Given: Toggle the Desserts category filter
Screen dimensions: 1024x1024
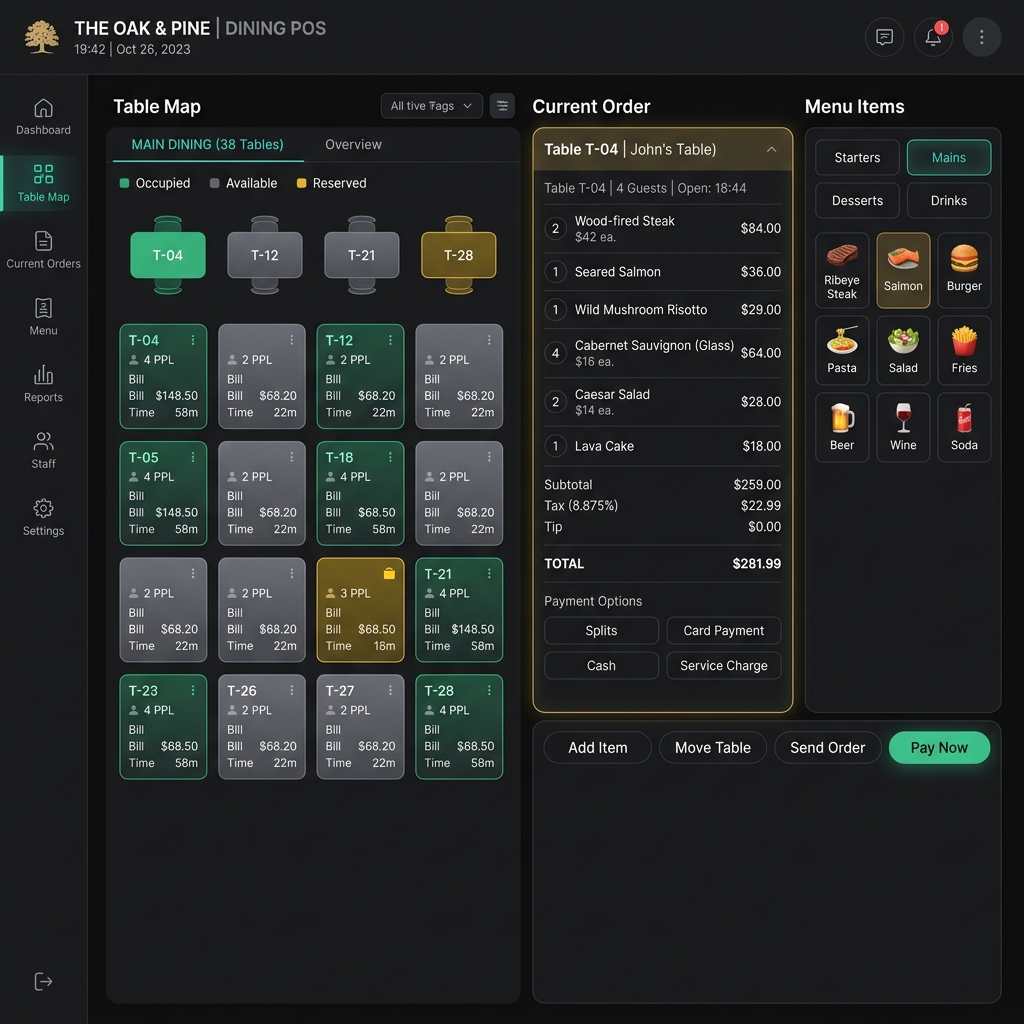Looking at the screenshot, I should [x=857, y=200].
